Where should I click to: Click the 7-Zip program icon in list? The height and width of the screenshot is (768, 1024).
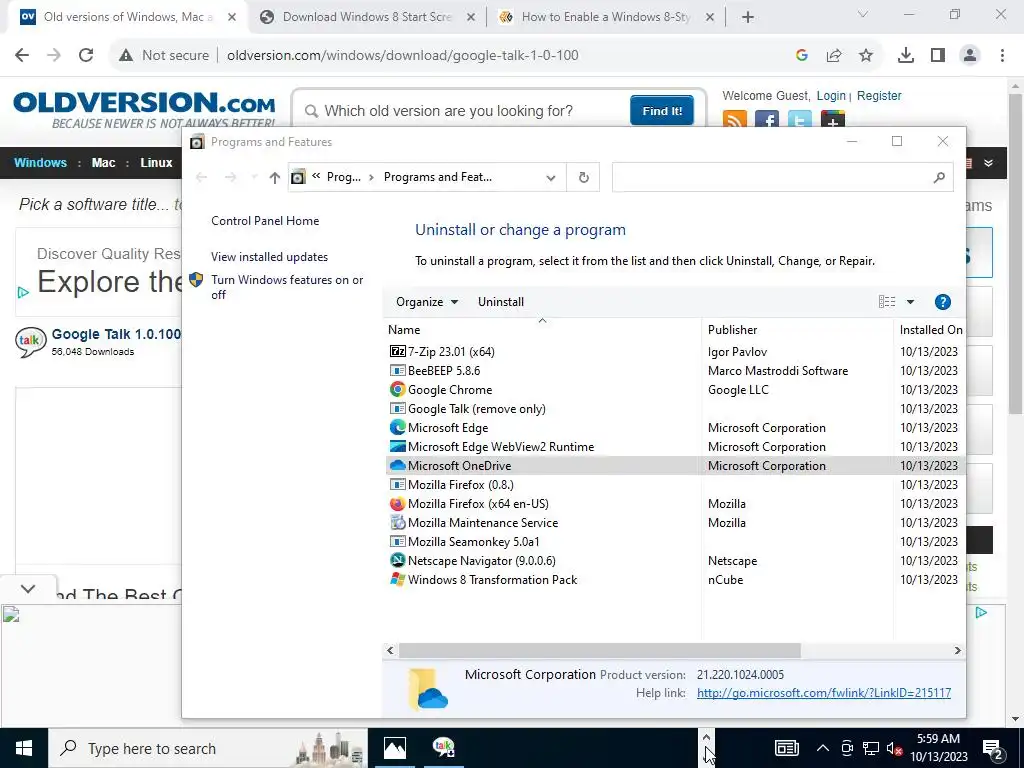coord(397,351)
